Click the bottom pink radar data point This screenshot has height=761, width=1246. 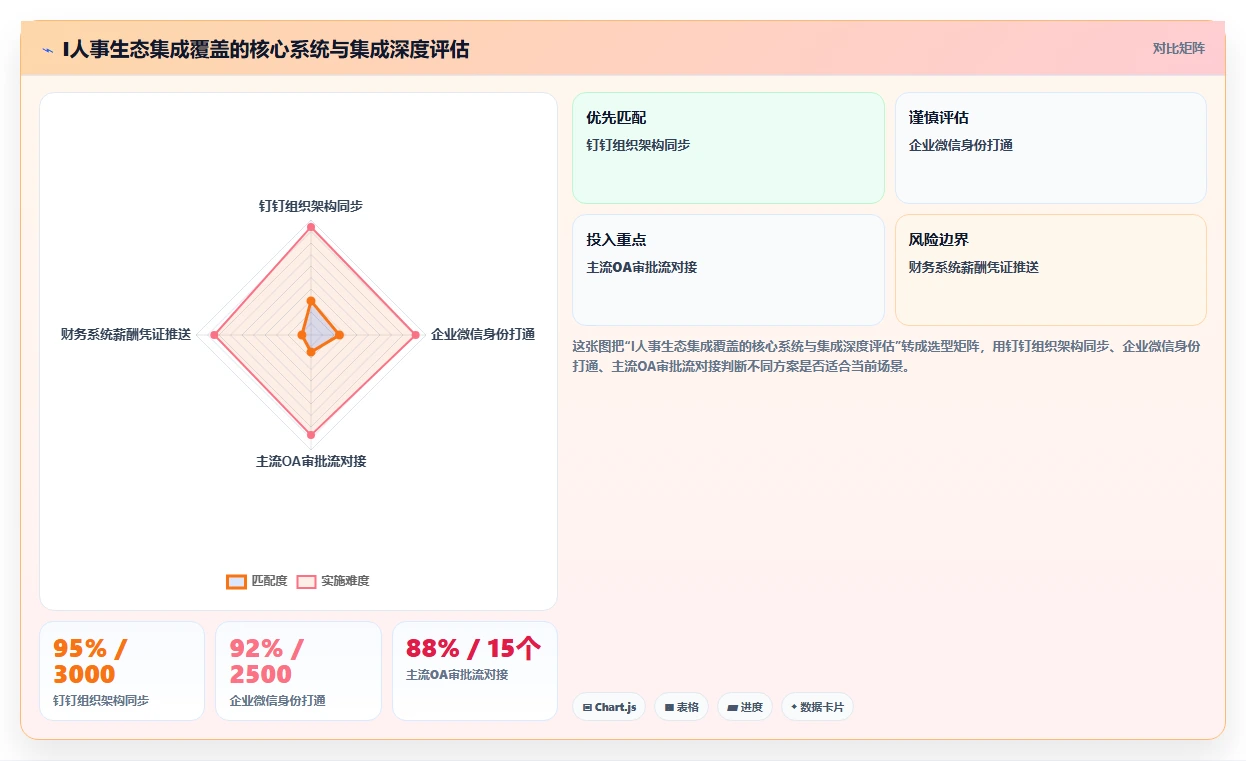[311, 434]
